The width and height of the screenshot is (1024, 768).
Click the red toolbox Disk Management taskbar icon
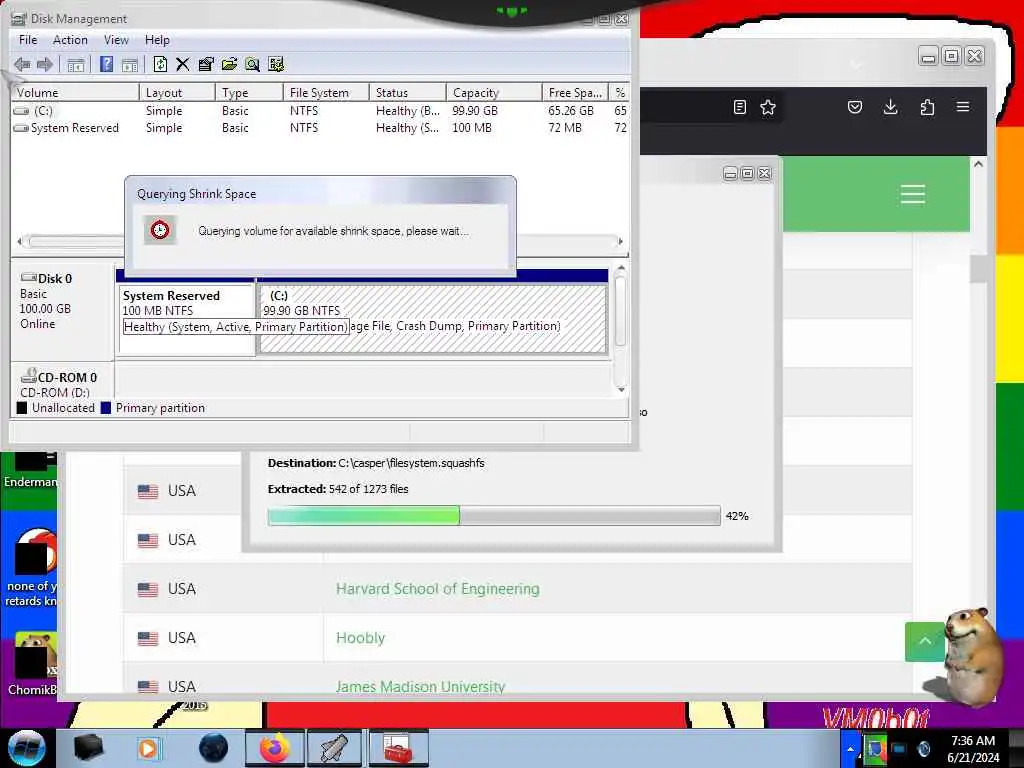397,748
